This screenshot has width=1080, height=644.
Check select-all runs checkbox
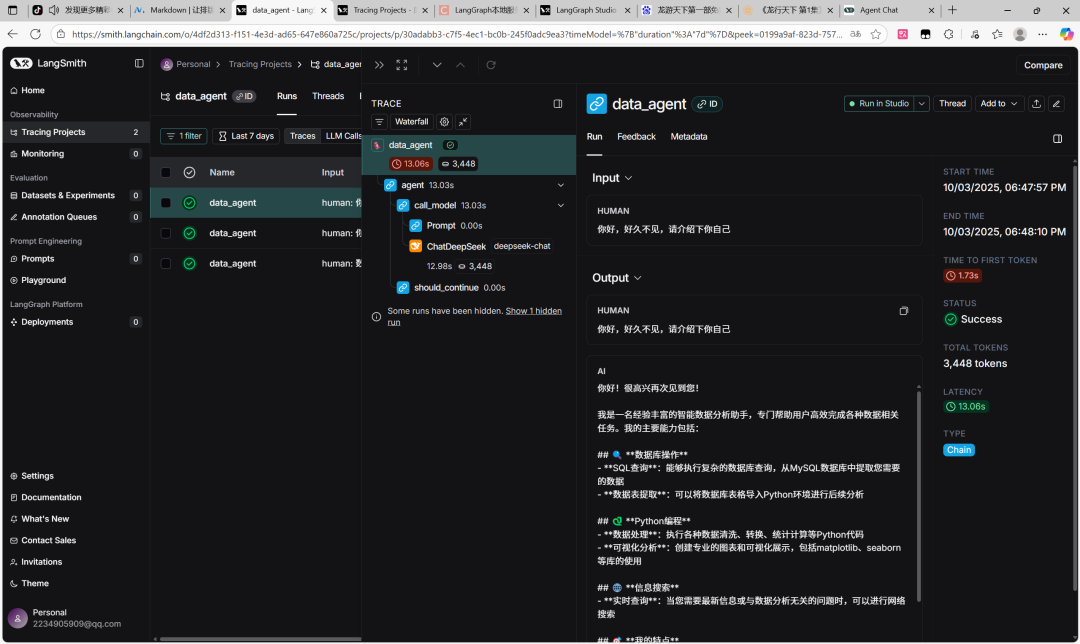point(166,173)
